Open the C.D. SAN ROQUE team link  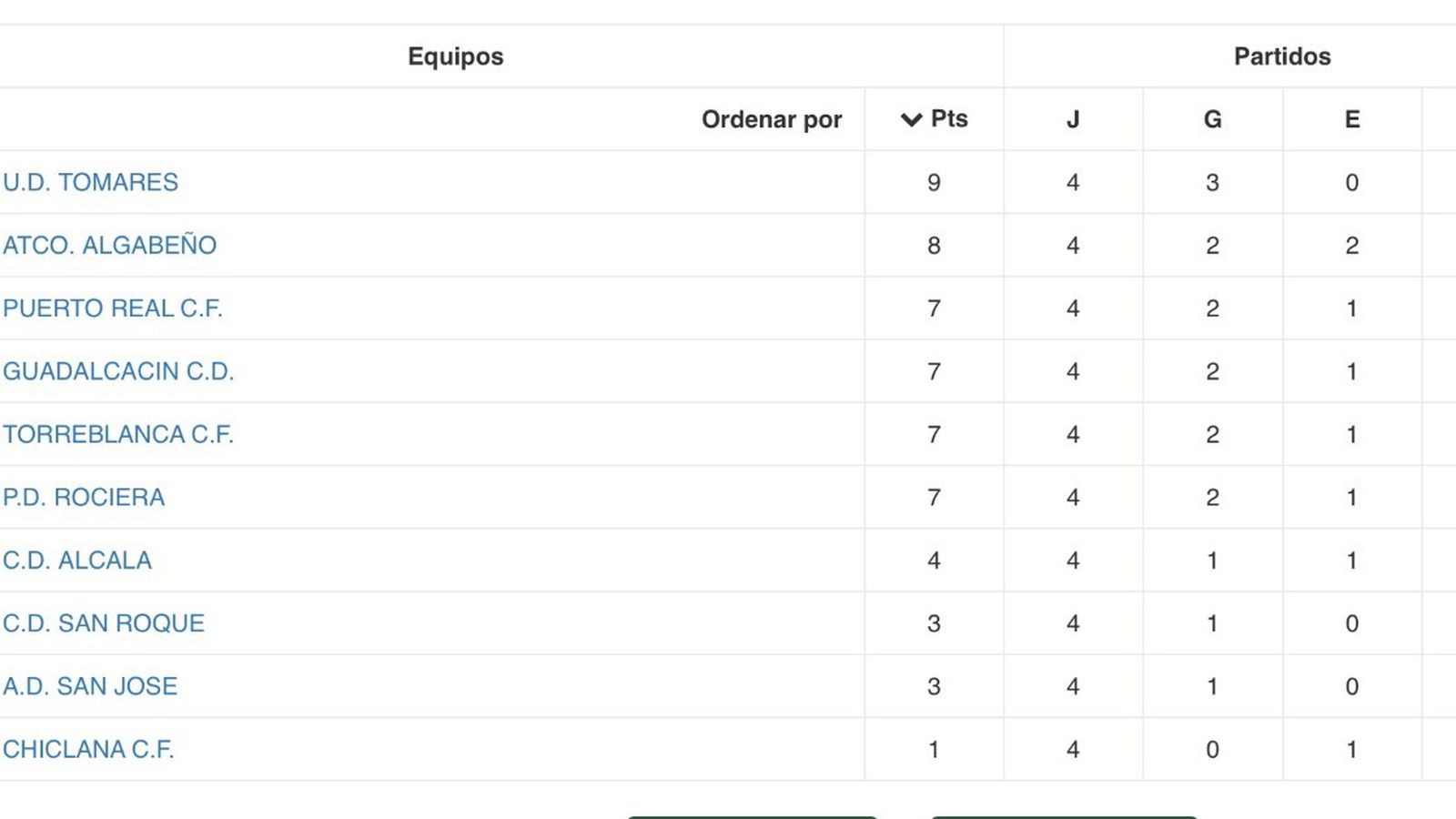tap(103, 623)
